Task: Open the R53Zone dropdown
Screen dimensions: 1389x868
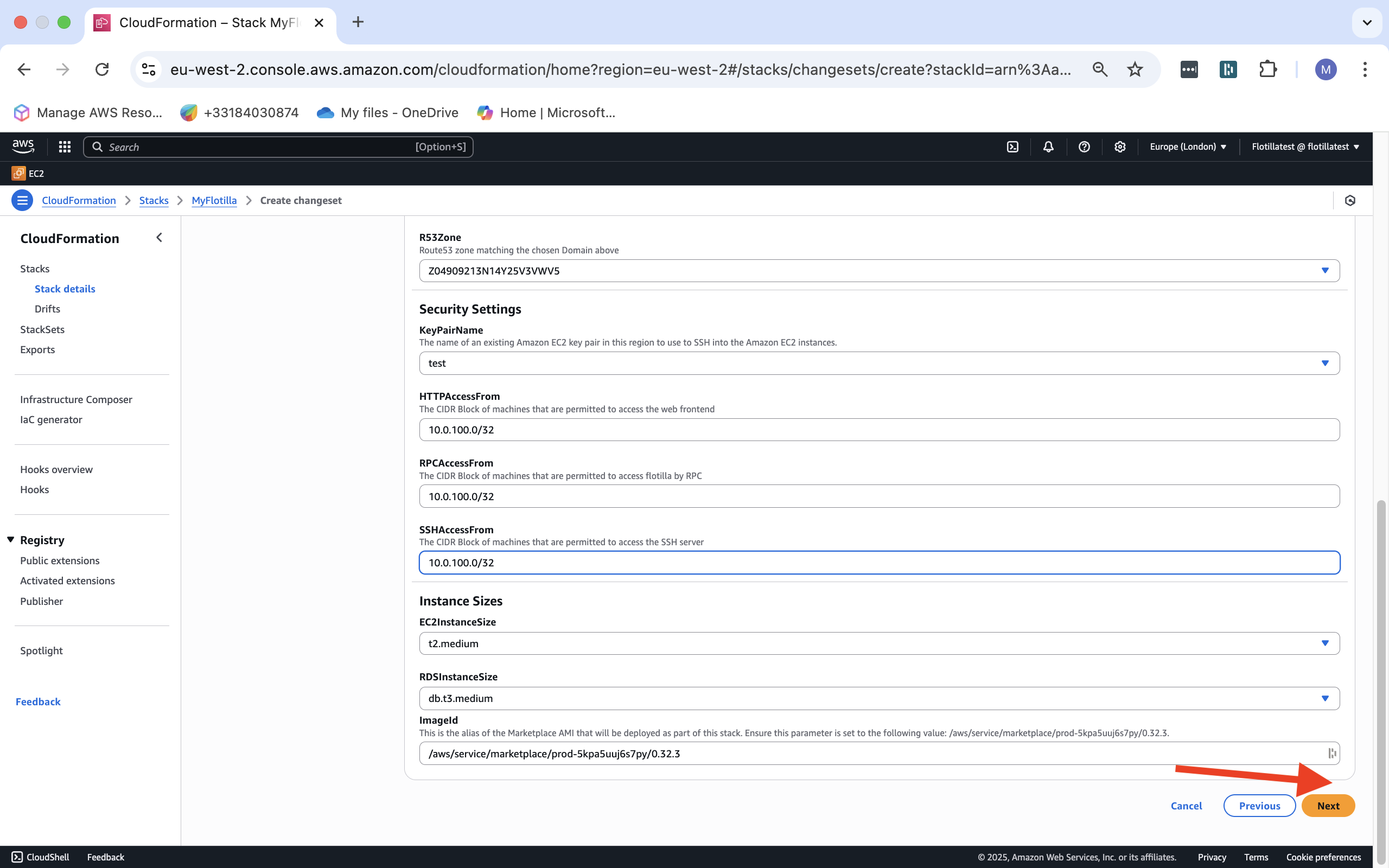Action: point(879,271)
